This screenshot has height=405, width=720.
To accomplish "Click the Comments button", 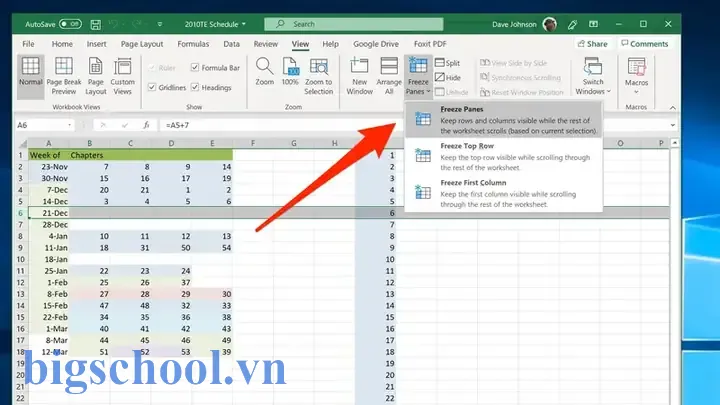I will 644,44.
